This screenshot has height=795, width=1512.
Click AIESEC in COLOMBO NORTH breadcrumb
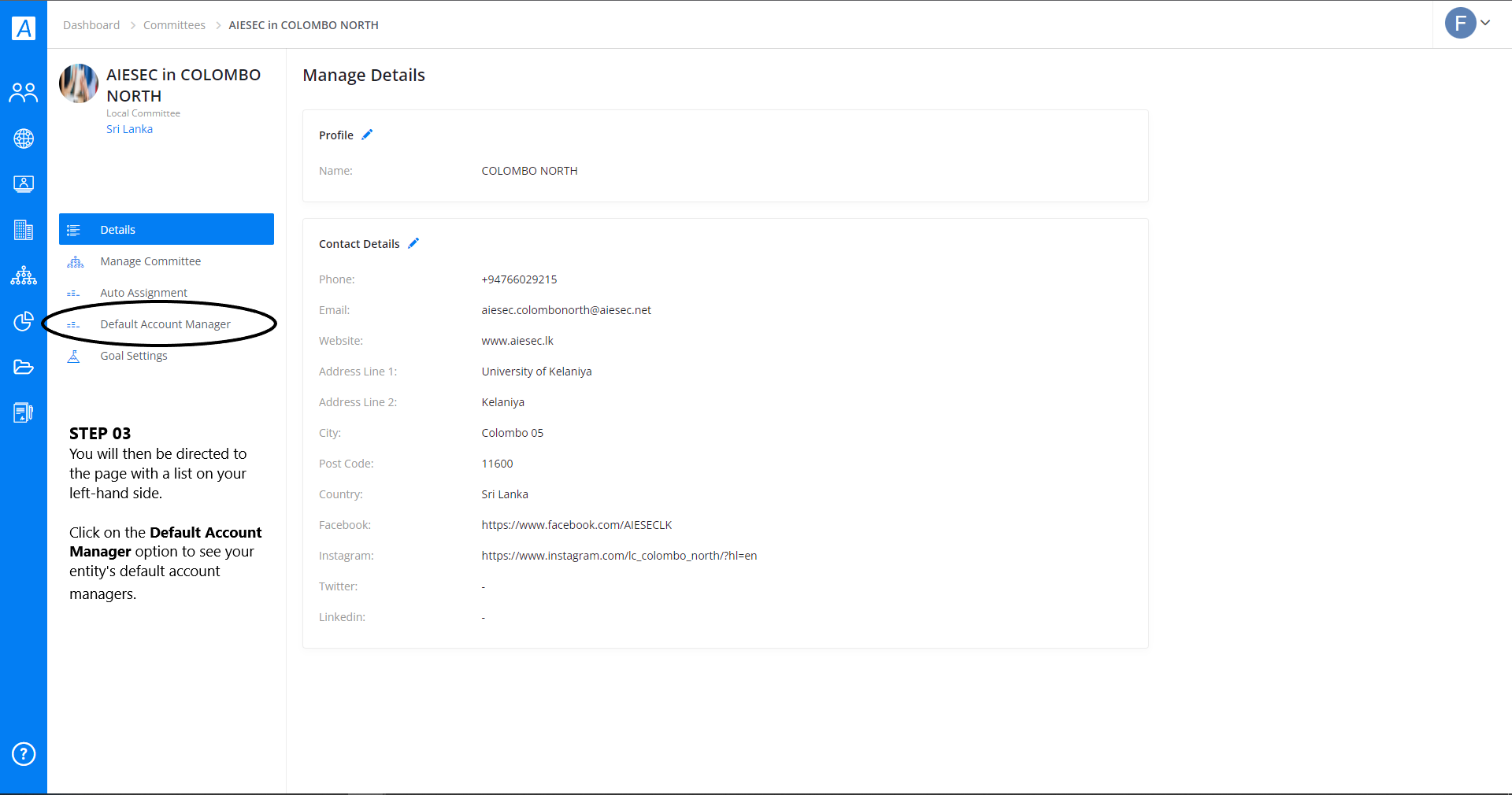tap(303, 25)
